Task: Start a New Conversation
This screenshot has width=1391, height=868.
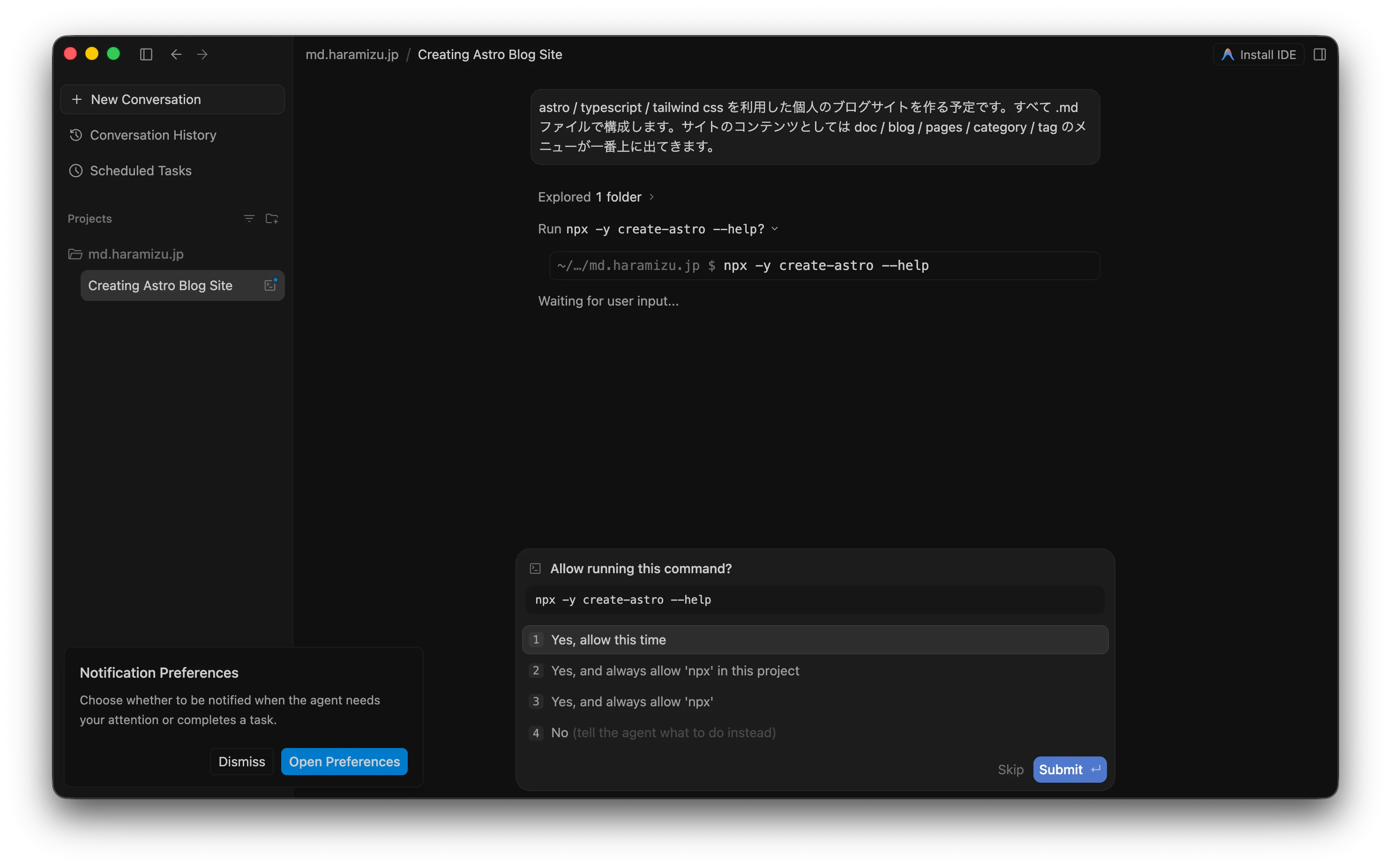Action: pos(172,99)
